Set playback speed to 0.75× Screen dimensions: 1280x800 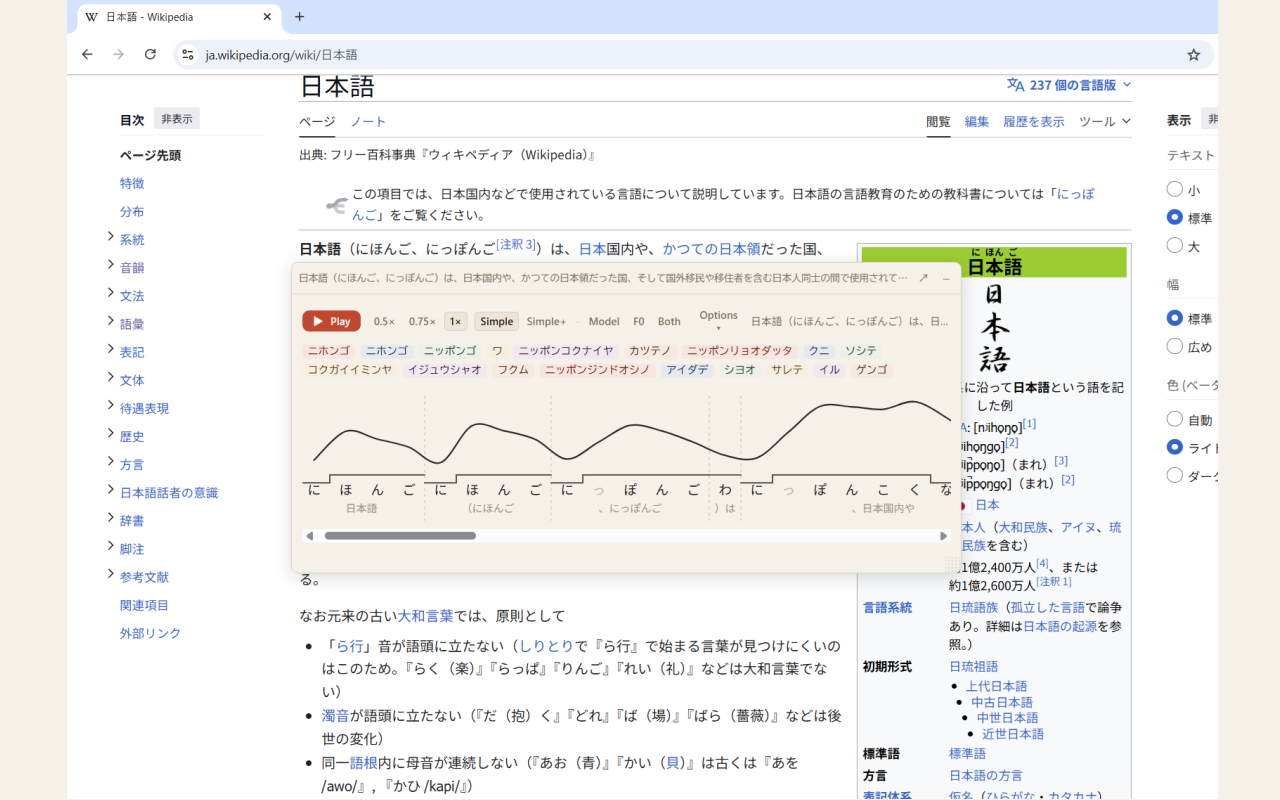(422, 321)
